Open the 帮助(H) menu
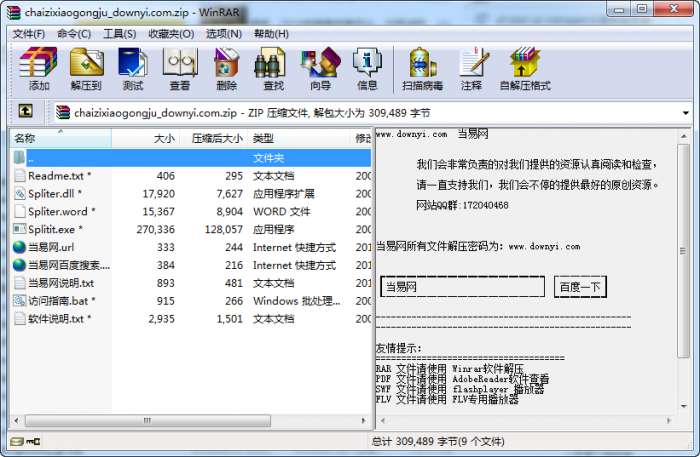Screen dimensions: 700x457 (271, 34)
